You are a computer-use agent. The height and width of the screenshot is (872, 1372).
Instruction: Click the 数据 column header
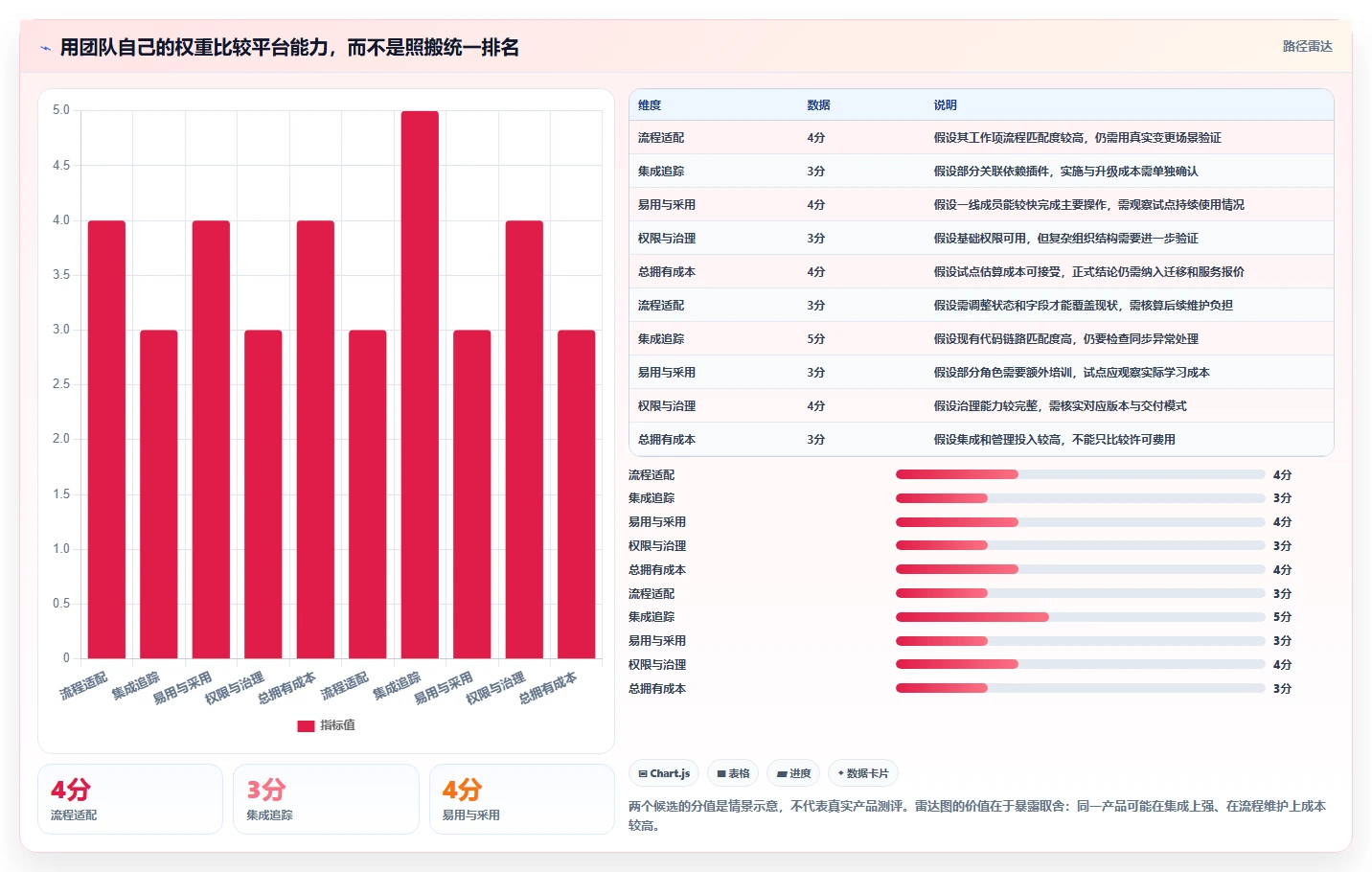818,105
